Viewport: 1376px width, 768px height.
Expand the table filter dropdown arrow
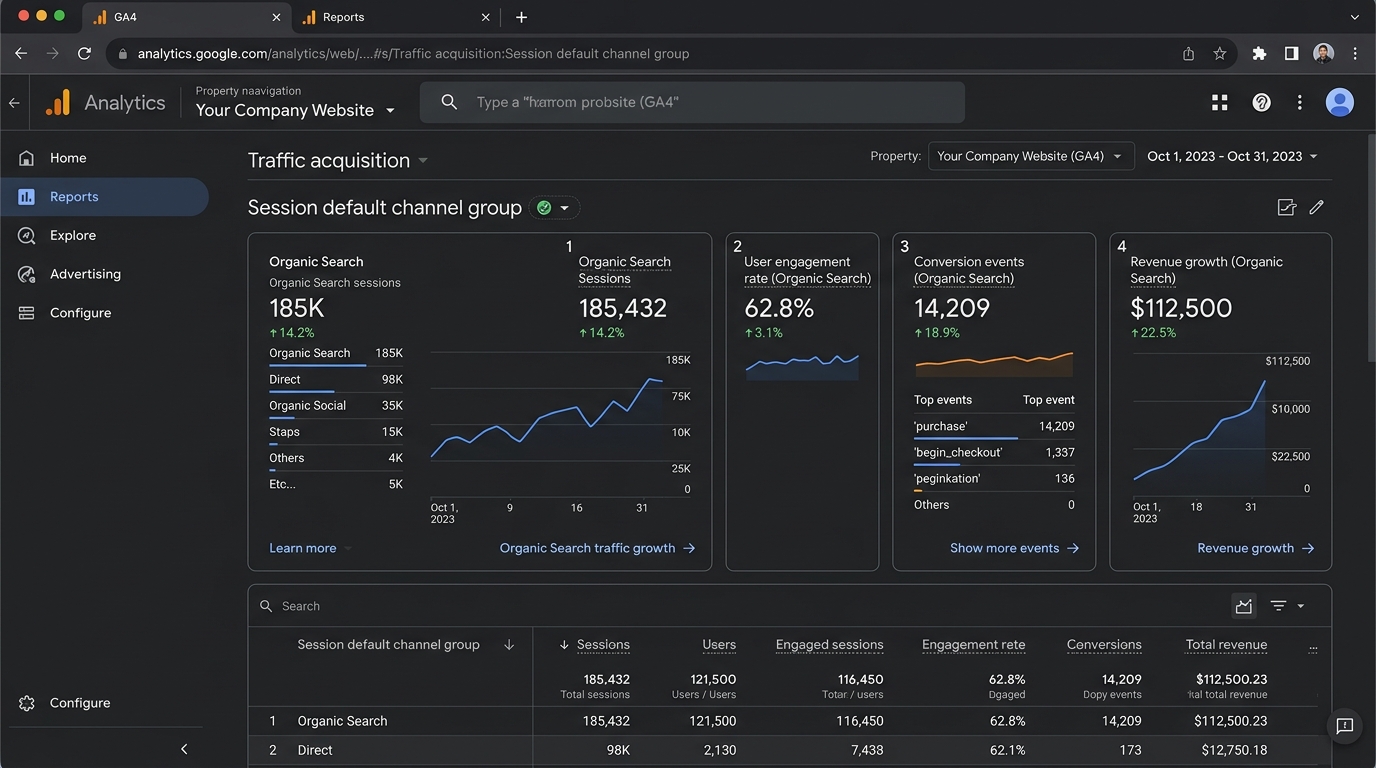coord(1301,606)
